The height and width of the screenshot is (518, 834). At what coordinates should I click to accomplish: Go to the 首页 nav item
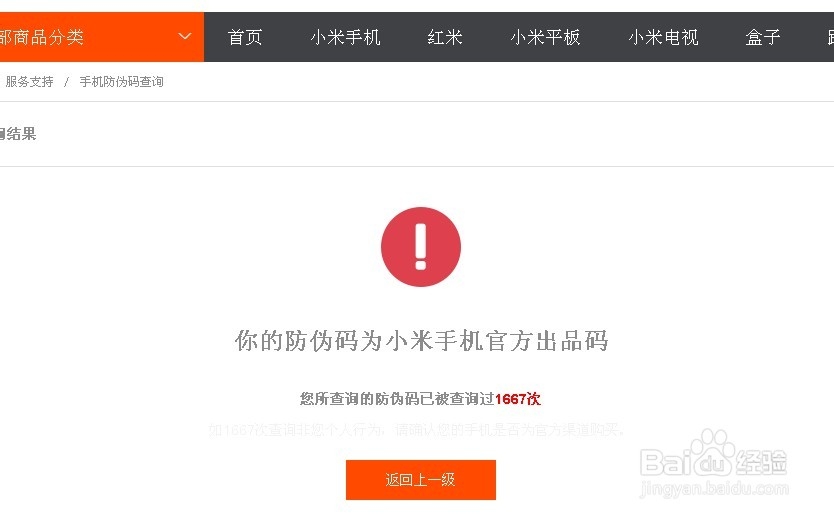point(245,37)
